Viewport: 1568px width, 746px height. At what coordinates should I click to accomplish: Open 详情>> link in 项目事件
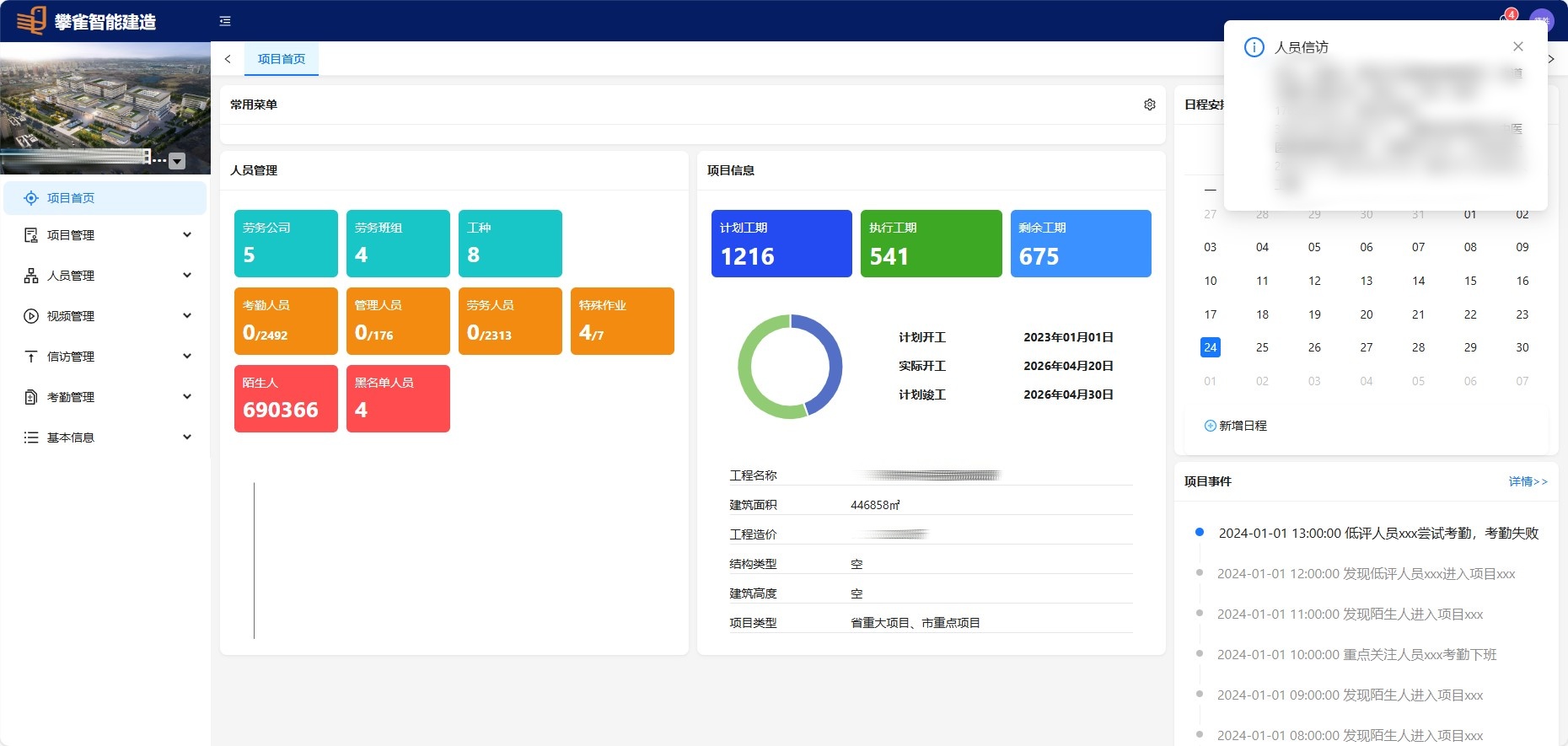click(1528, 481)
